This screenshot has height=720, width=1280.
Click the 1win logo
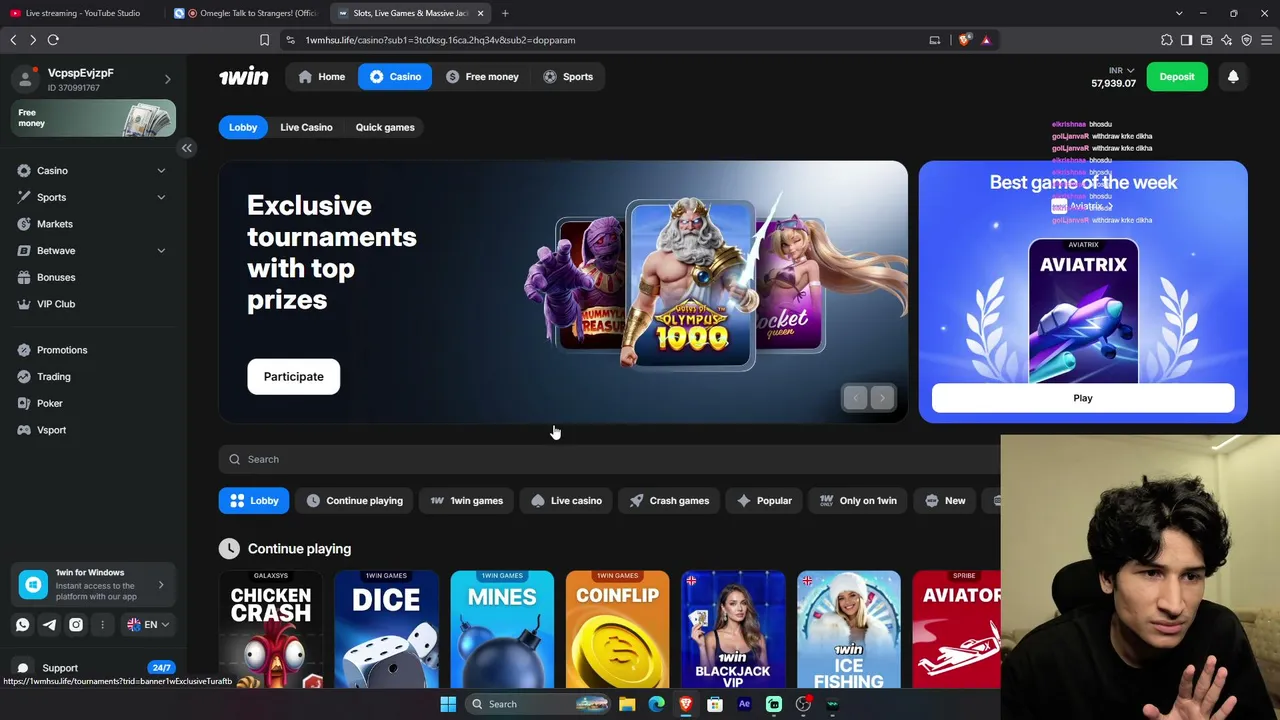pos(244,77)
